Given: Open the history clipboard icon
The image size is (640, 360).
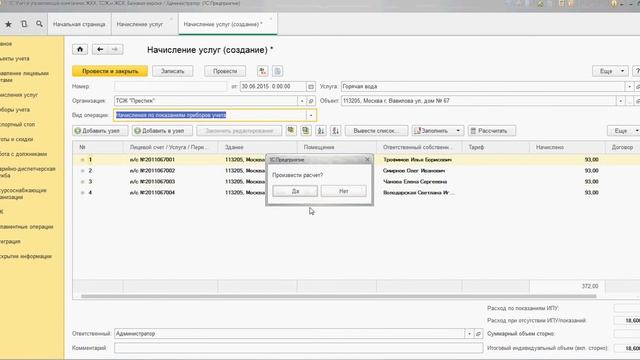Looking at the screenshot, I should point(24,24).
